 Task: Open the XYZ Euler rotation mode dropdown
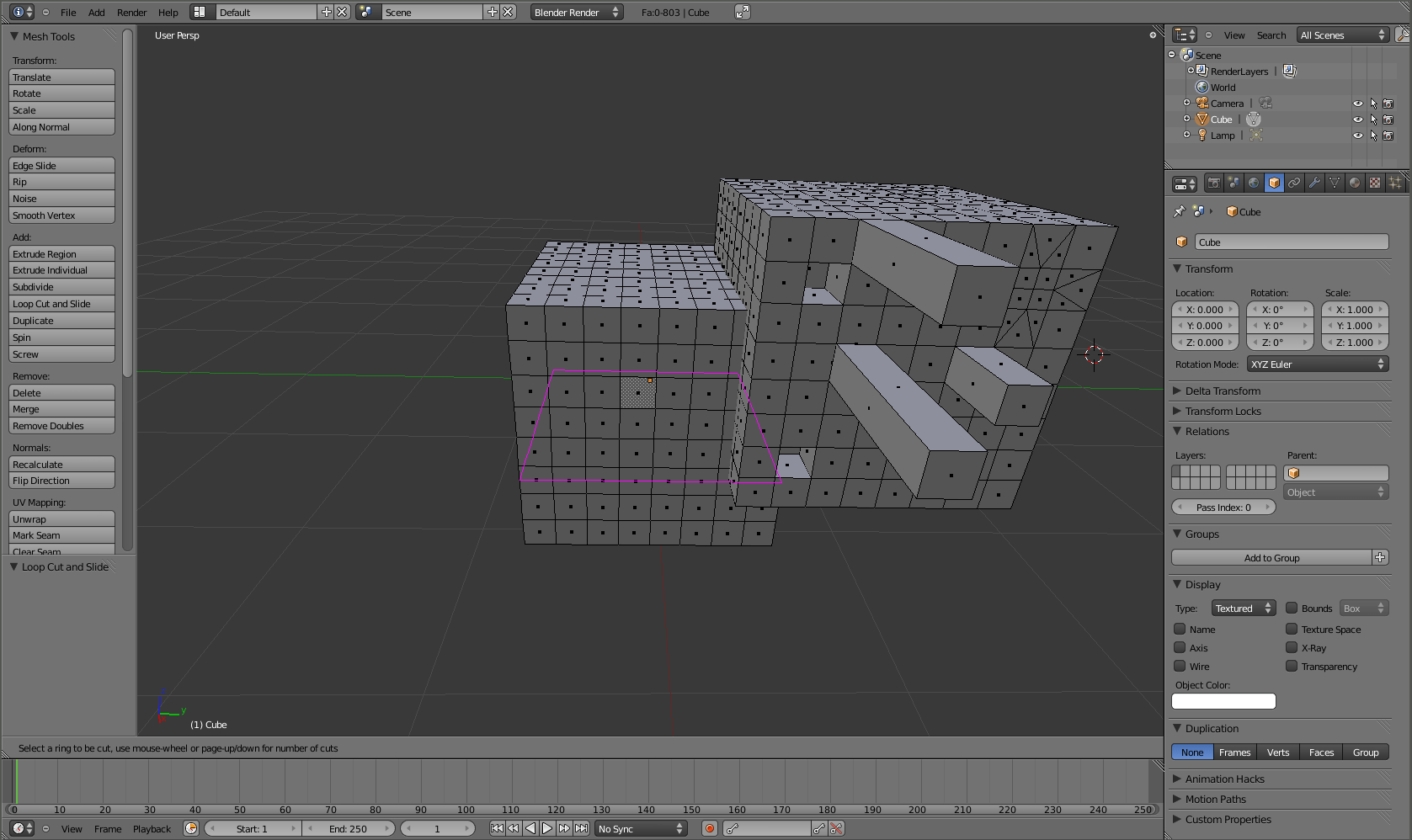[1318, 364]
